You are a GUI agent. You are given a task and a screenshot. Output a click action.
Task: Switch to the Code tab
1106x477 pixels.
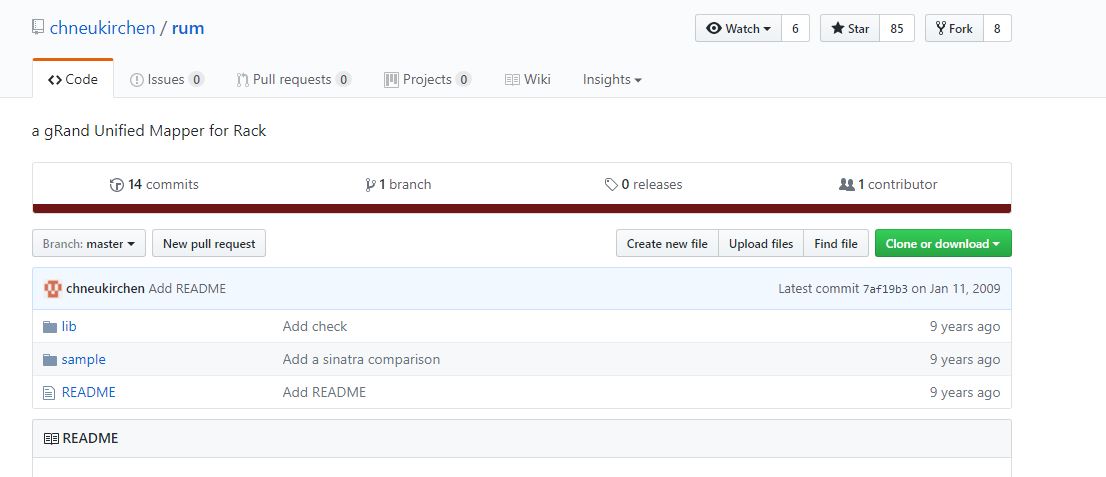[x=73, y=79]
